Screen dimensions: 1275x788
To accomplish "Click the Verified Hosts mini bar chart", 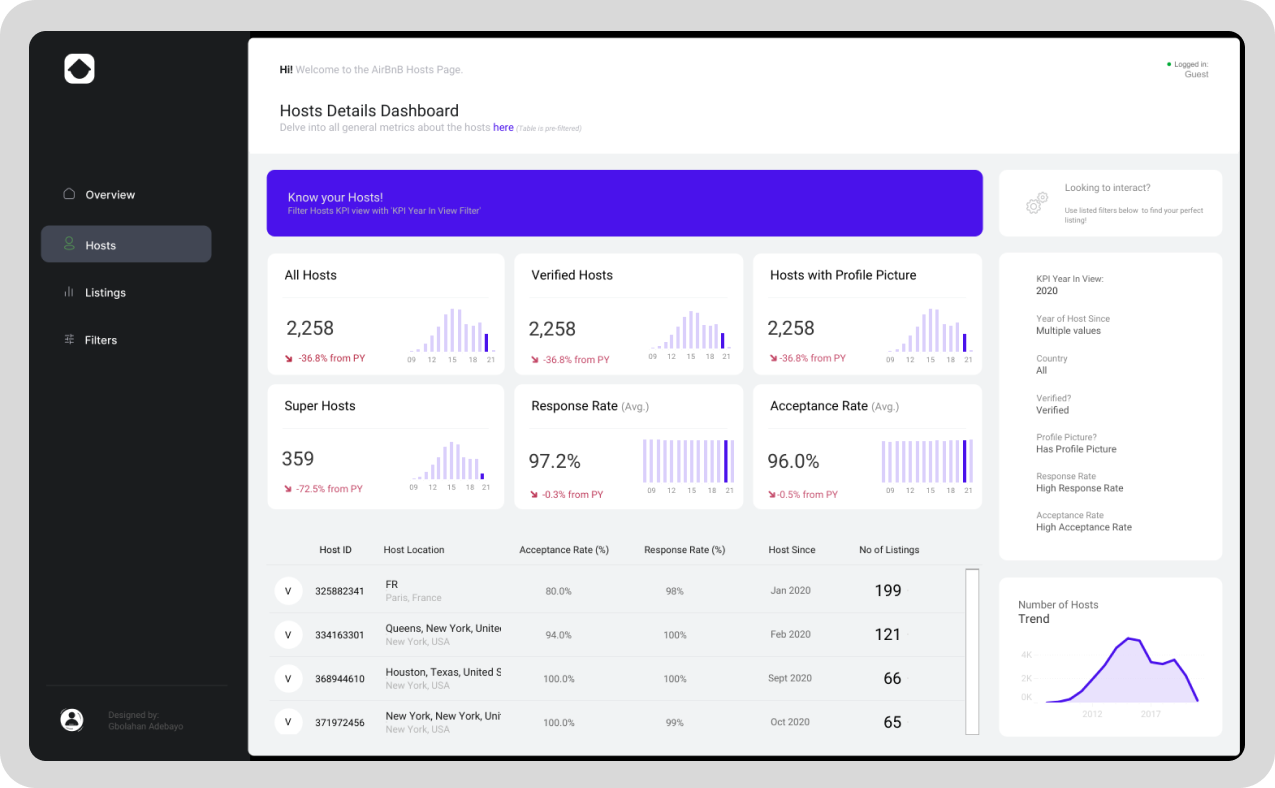I will tap(689, 335).
